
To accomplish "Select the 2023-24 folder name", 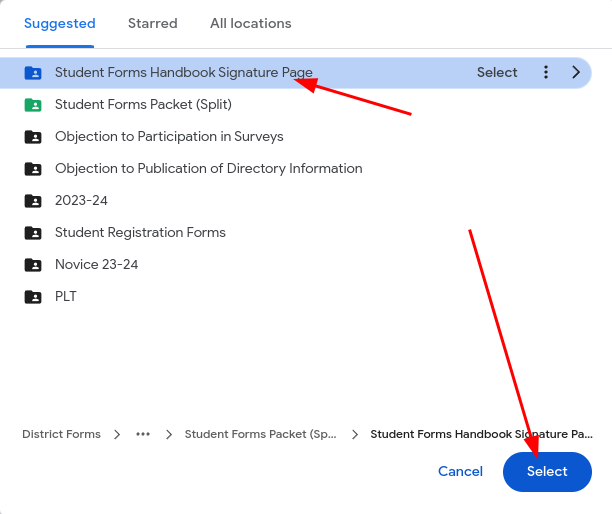I will tap(81, 201).
